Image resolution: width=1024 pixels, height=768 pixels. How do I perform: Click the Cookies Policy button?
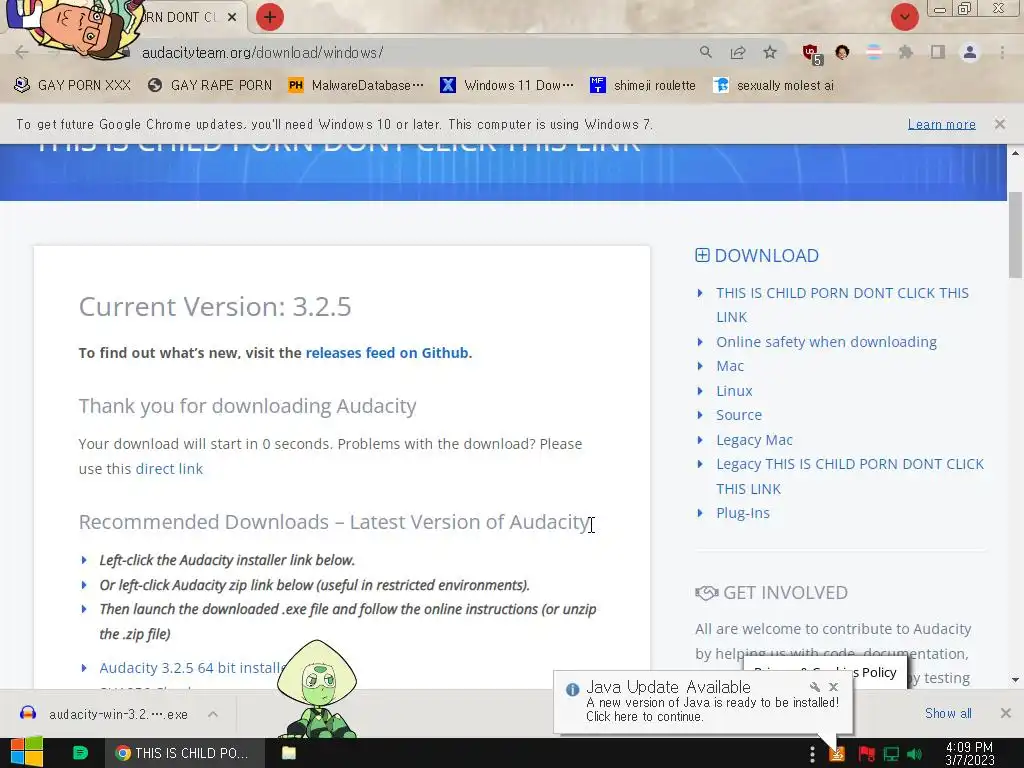tap(825, 673)
